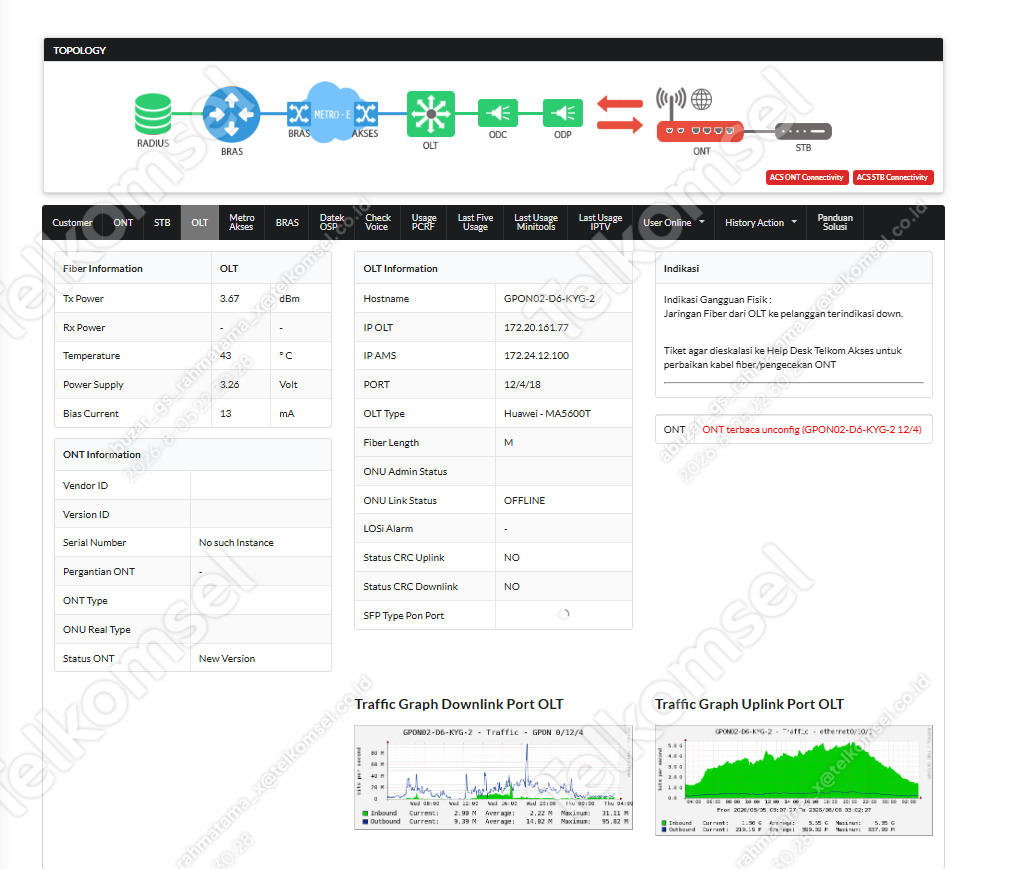Viewport: 1035px width, 869px height.
Task: Select the OLT tab
Action: [x=200, y=222]
